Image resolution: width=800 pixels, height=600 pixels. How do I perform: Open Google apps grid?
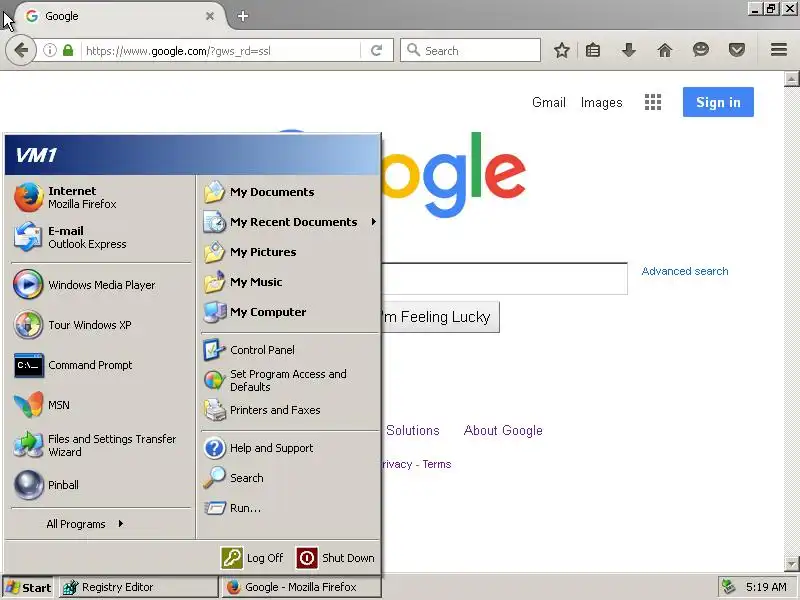click(653, 102)
